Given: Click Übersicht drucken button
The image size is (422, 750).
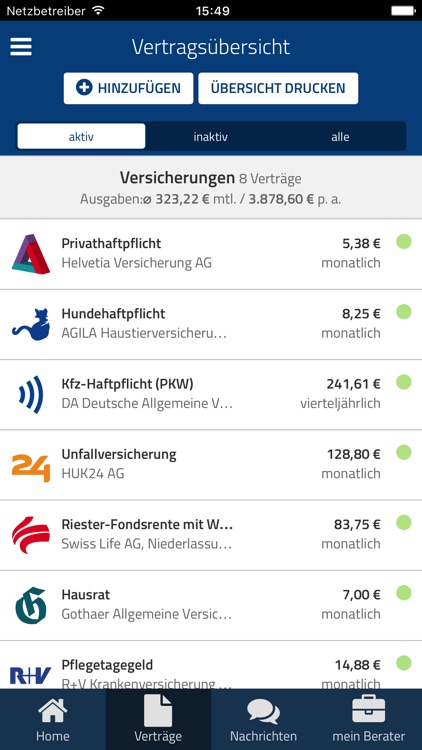Looking at the screenshot, I should [278, 88].
